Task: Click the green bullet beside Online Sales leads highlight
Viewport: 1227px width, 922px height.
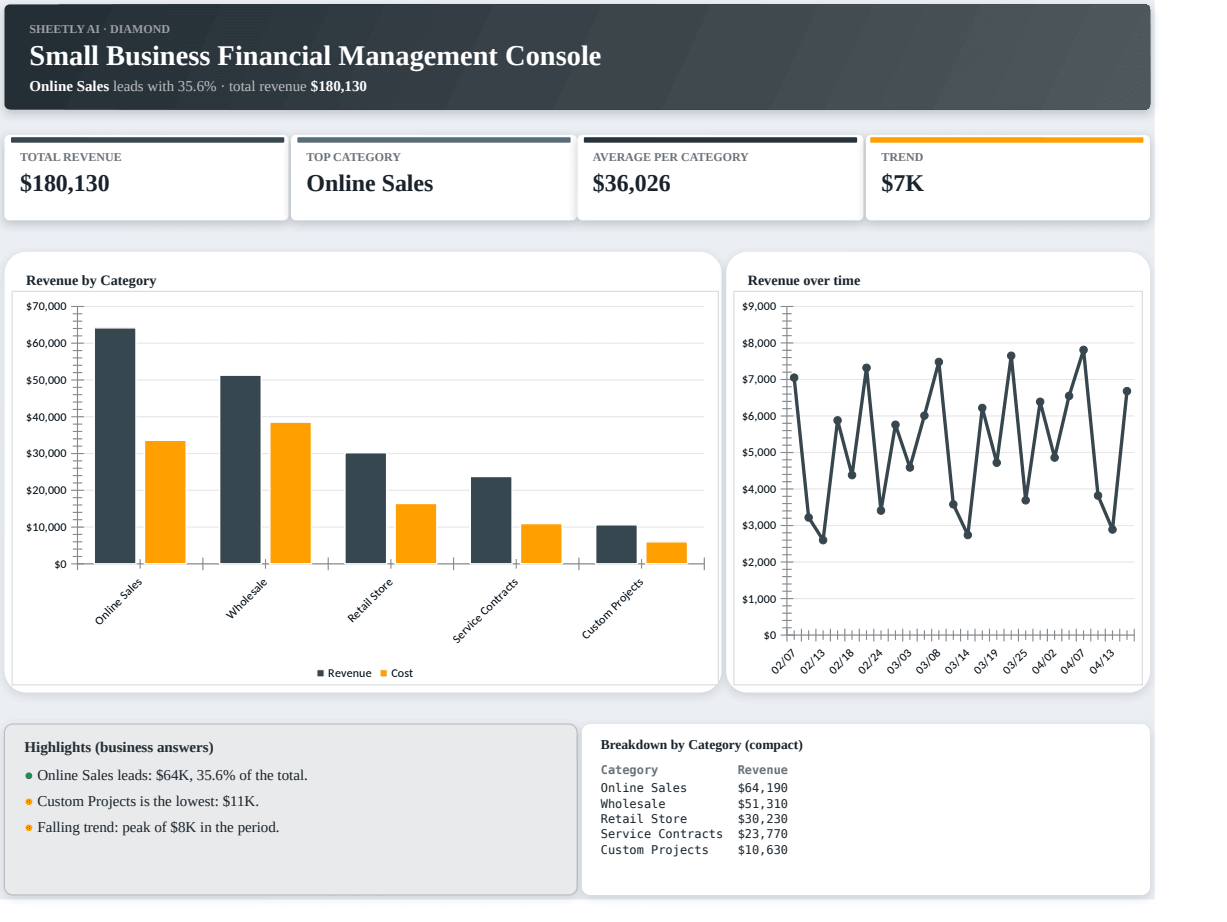Action: pos(29,776)
